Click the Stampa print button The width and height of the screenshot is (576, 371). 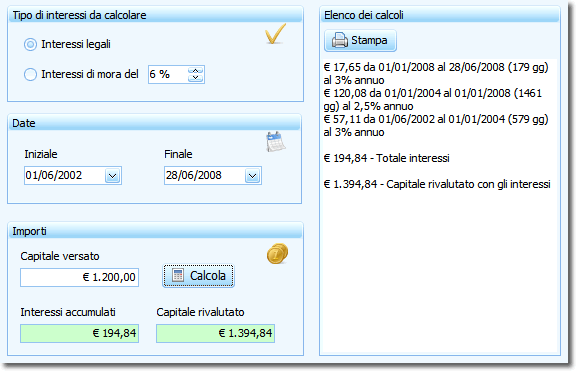[x=360, y=40]
